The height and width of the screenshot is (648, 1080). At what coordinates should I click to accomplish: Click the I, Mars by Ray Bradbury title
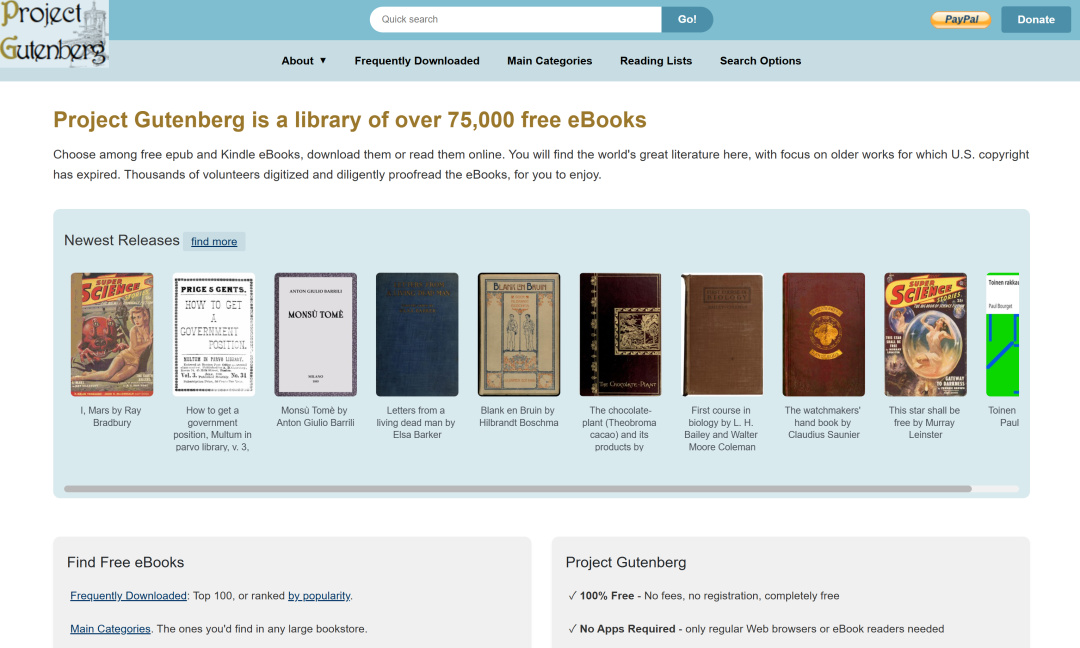click(112, 417)
